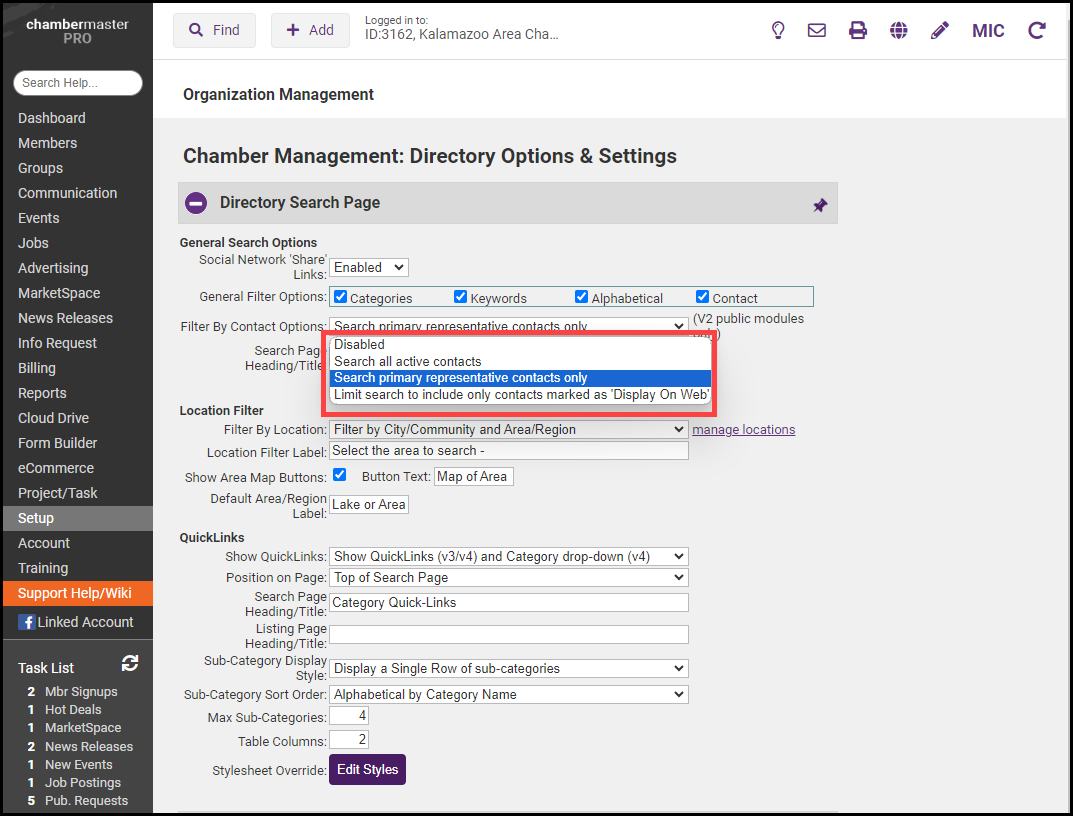This screenshot has width=1073, height=816.
Task: Open Reports in the sidebar
Action: pos(42,393)
